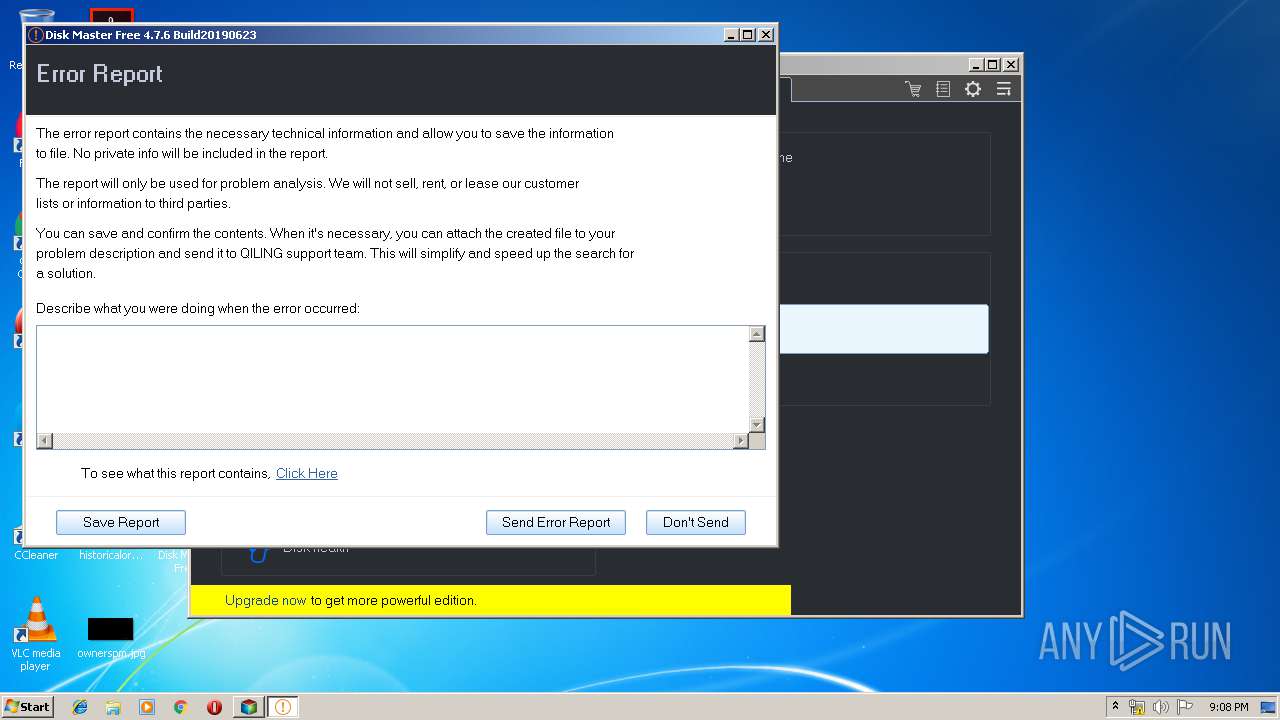Click description box scroll up arrow
1280x720 pixels.
(757, 334)
